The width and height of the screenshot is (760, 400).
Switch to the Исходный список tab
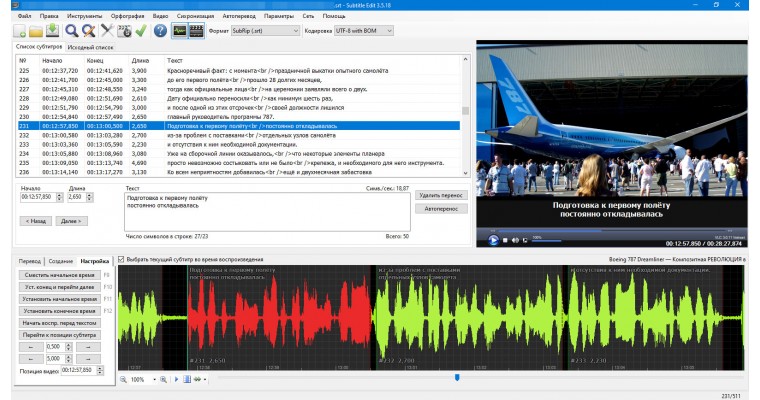click(89, 47)
